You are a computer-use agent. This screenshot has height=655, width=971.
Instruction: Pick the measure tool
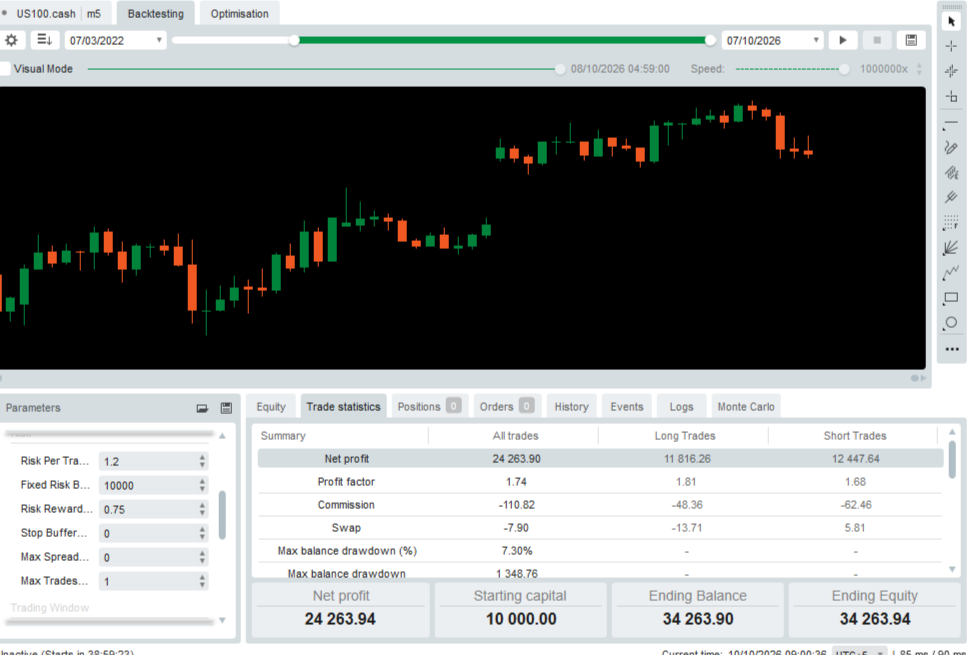951,97
